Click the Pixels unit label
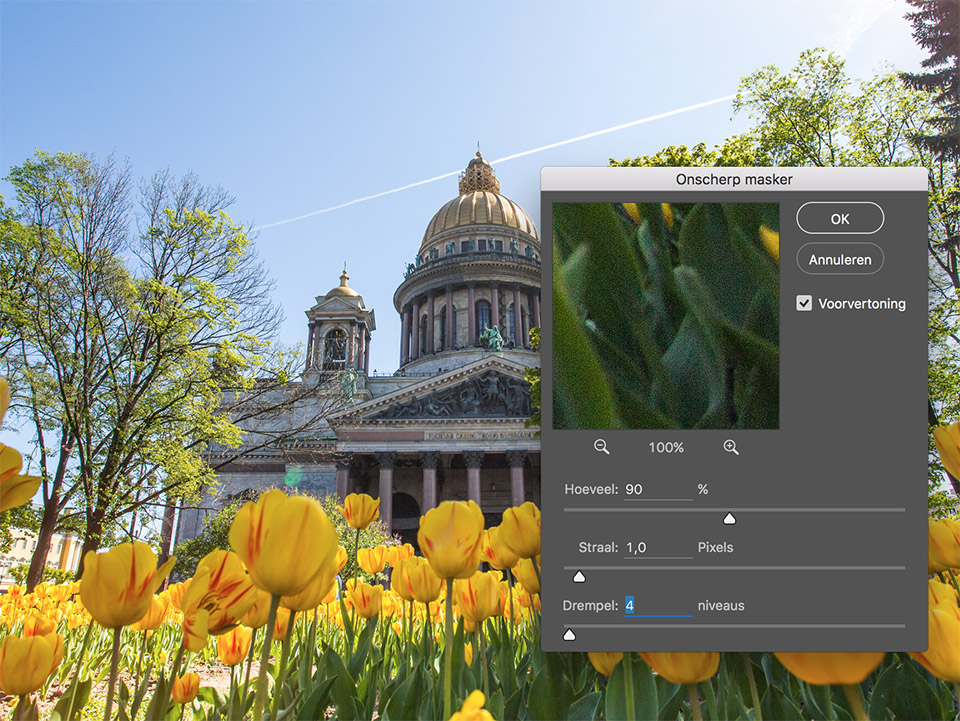The height and width of the screenshot is (721, 960). pyautogui.click(x=715, y=547)
